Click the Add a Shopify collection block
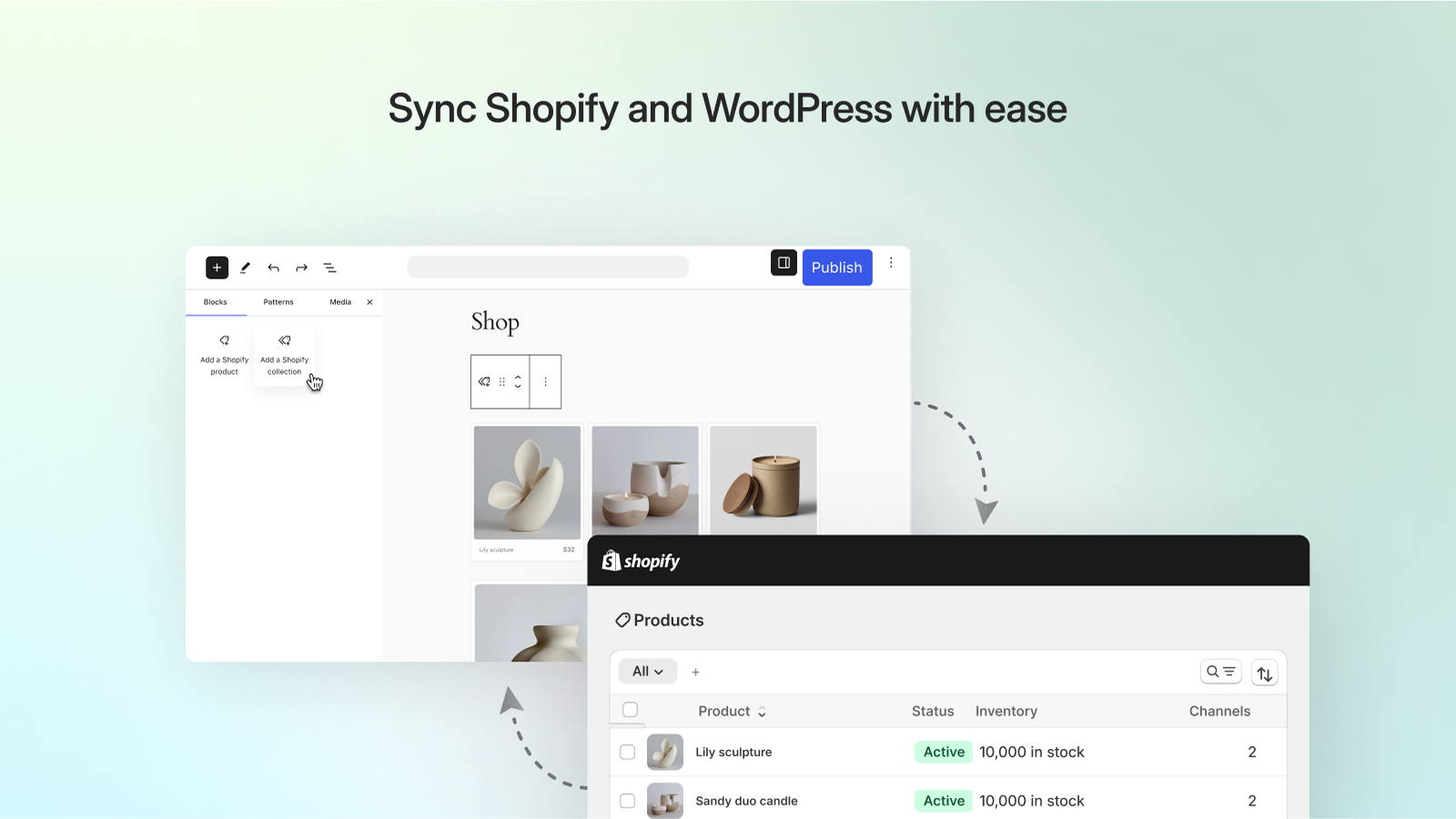 284,355
